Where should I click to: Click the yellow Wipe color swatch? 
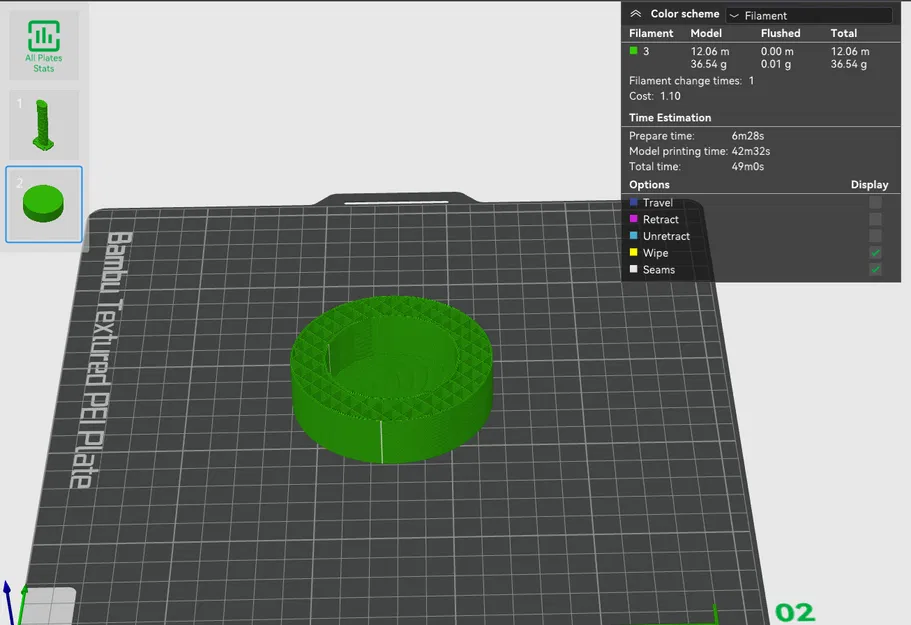coord(633,253)
